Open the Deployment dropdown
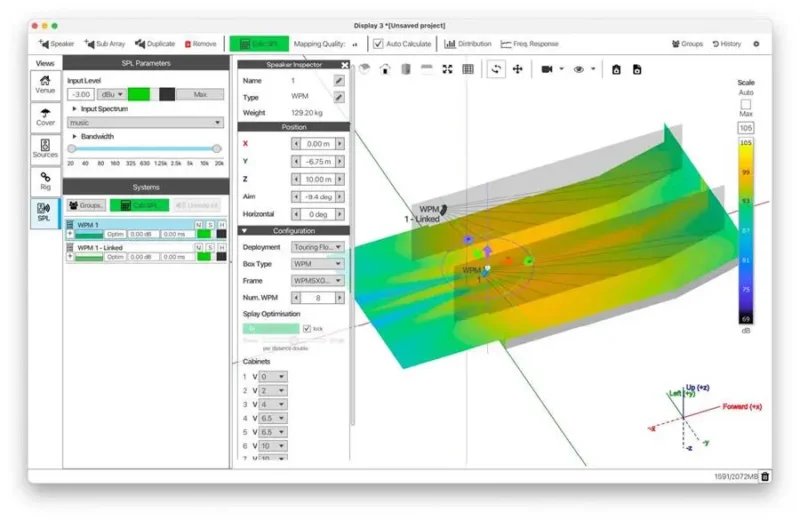The width and height of the screenshot is (800, 520). point(317,247)
